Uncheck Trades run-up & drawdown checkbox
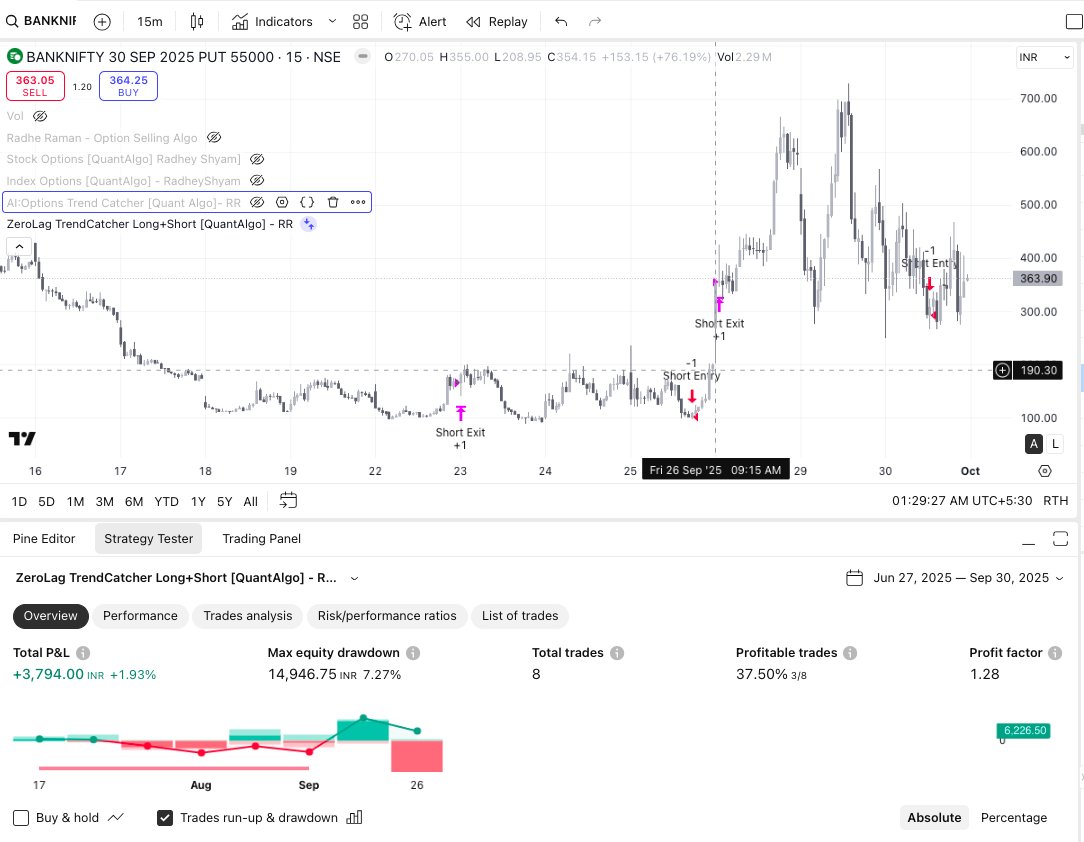Viewport: 1084px width, 842px height. click(165, 818)
